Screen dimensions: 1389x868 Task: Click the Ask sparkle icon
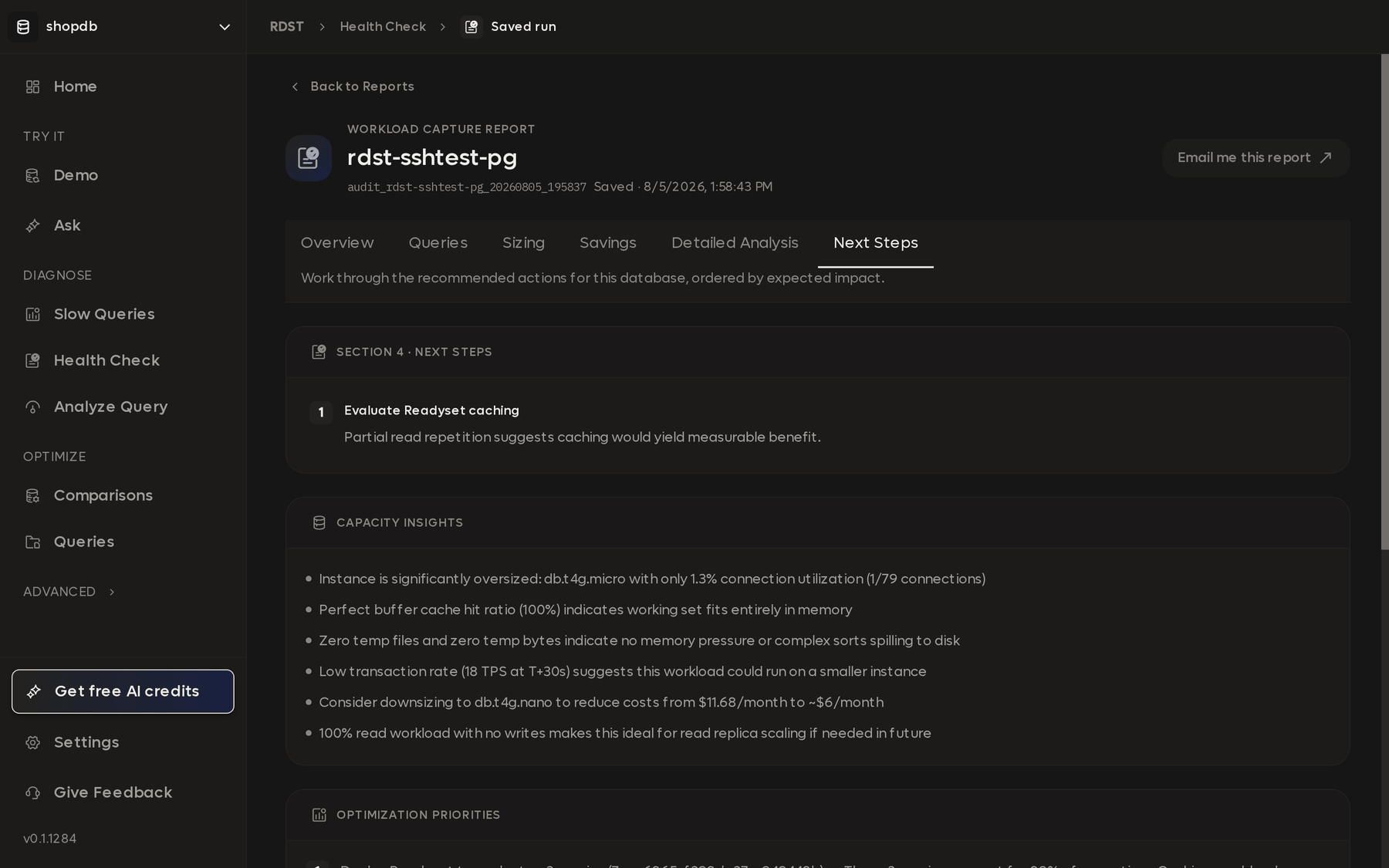tap(32, 225)
